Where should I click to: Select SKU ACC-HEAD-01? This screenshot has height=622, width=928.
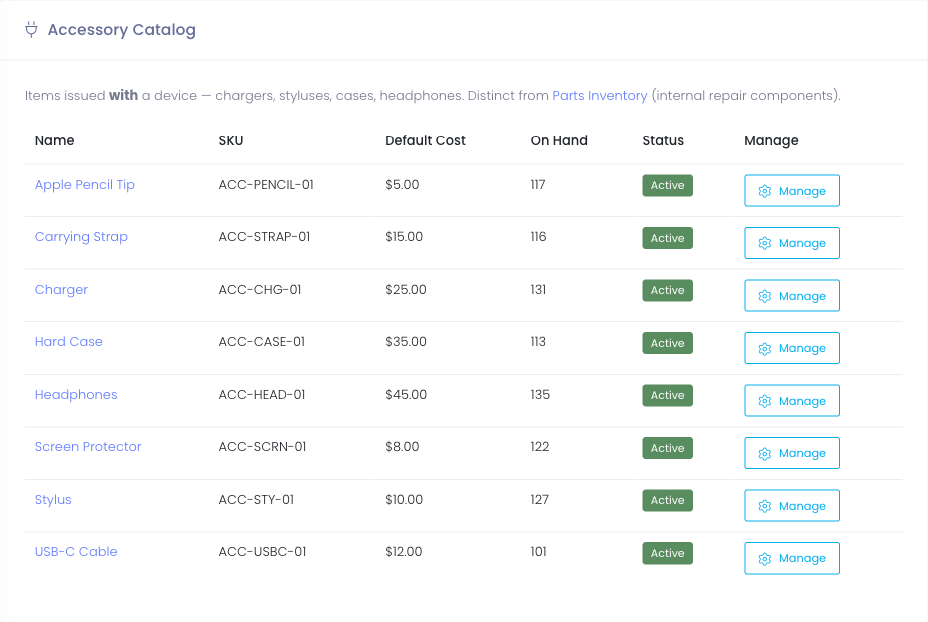pyautogui.click(x=262, y=395)
